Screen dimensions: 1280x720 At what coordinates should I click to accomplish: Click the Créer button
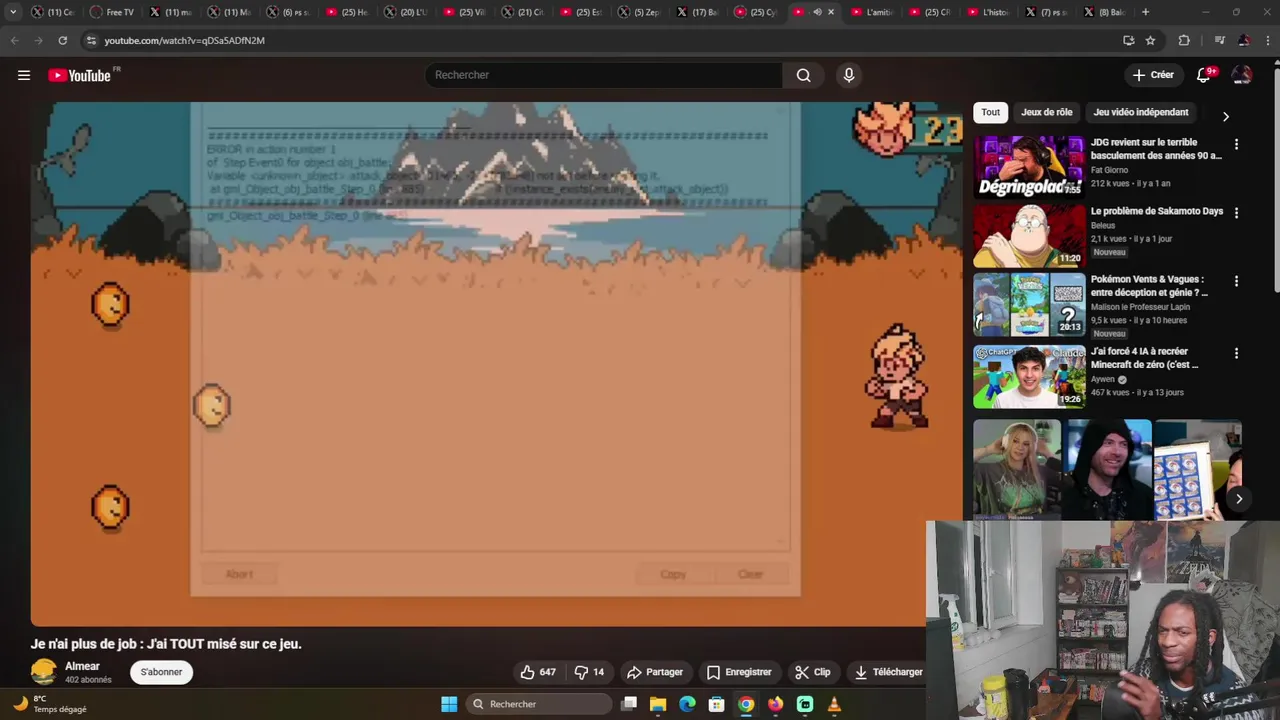pos(1153,75)
